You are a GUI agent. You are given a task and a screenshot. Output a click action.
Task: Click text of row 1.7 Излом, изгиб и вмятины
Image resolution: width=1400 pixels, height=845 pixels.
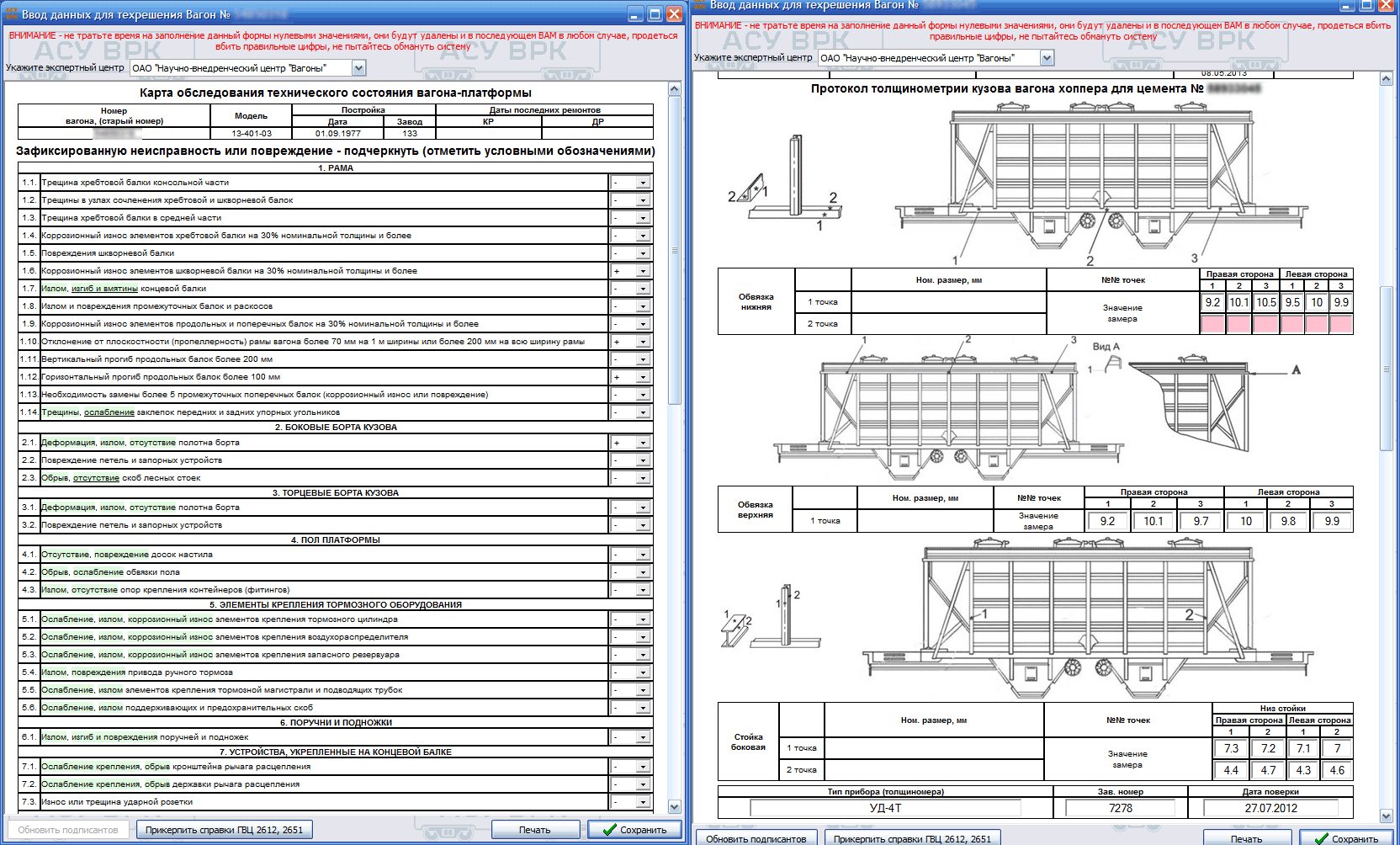click(x=124, y=289)
